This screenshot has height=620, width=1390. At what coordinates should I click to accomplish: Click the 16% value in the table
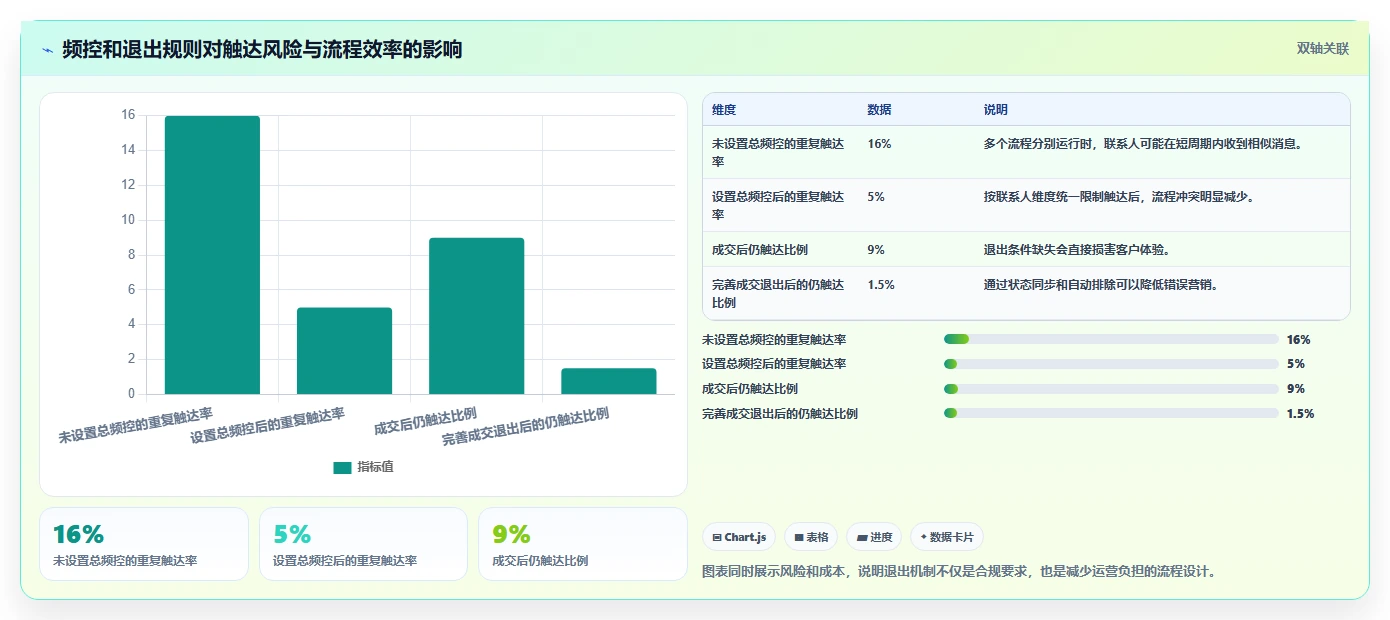880,144
